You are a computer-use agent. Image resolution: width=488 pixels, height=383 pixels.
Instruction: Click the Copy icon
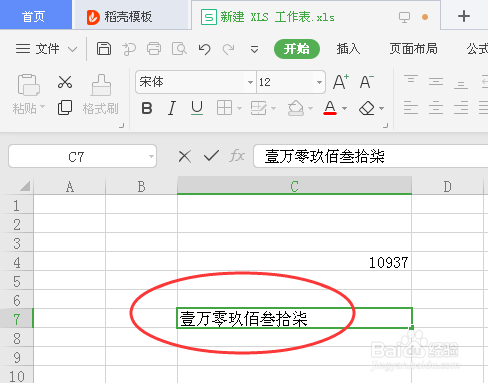point(65,107)
